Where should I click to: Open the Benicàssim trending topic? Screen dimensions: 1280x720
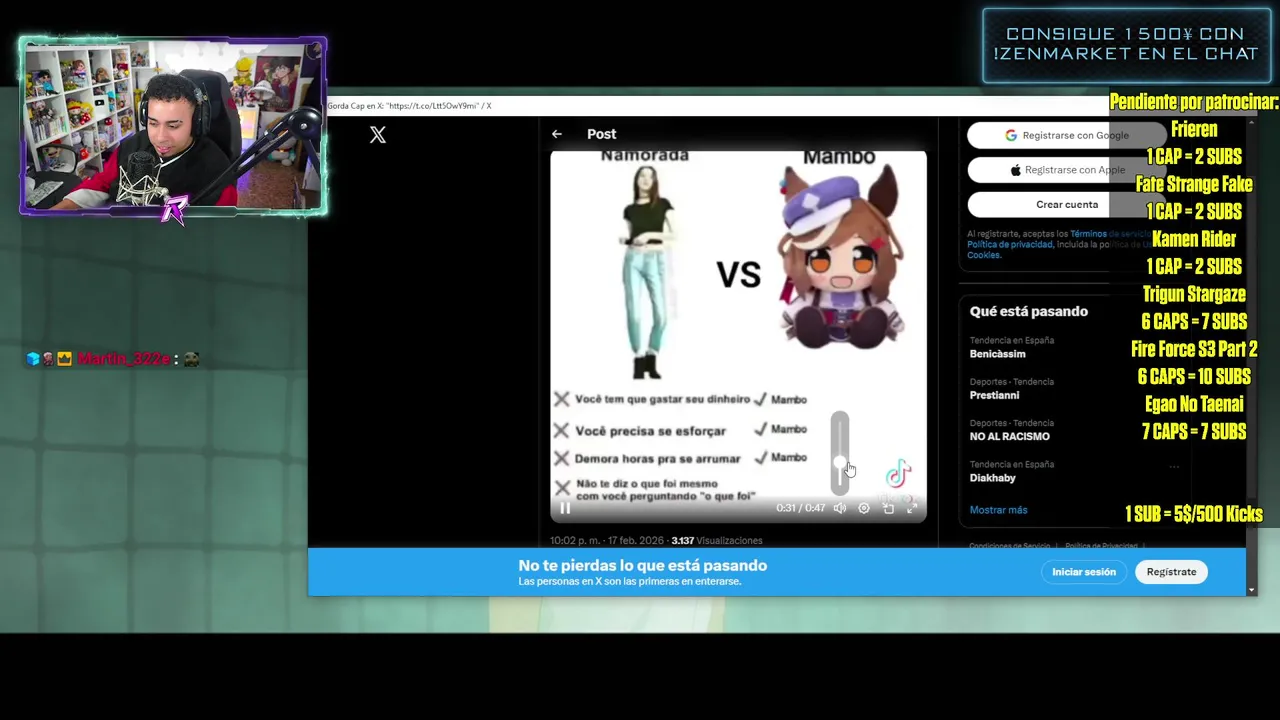997,354
